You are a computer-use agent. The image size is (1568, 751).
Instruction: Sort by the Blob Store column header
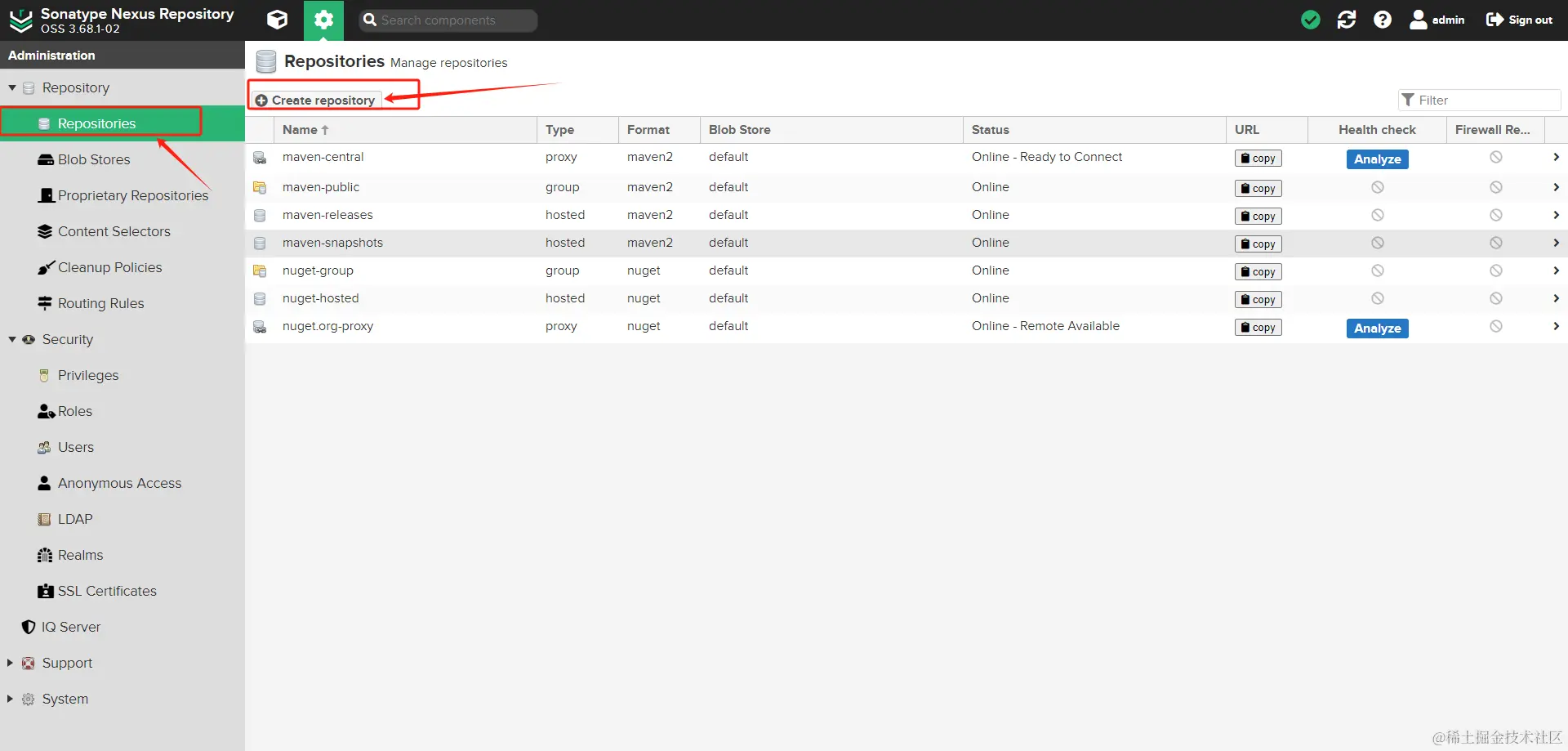coord(831,130)
